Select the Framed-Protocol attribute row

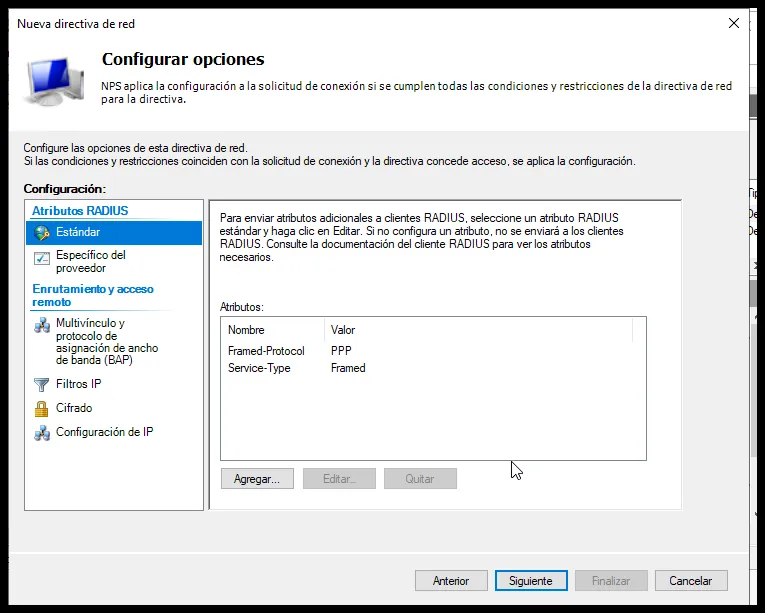pyautogui.click(x=433, y=350)
